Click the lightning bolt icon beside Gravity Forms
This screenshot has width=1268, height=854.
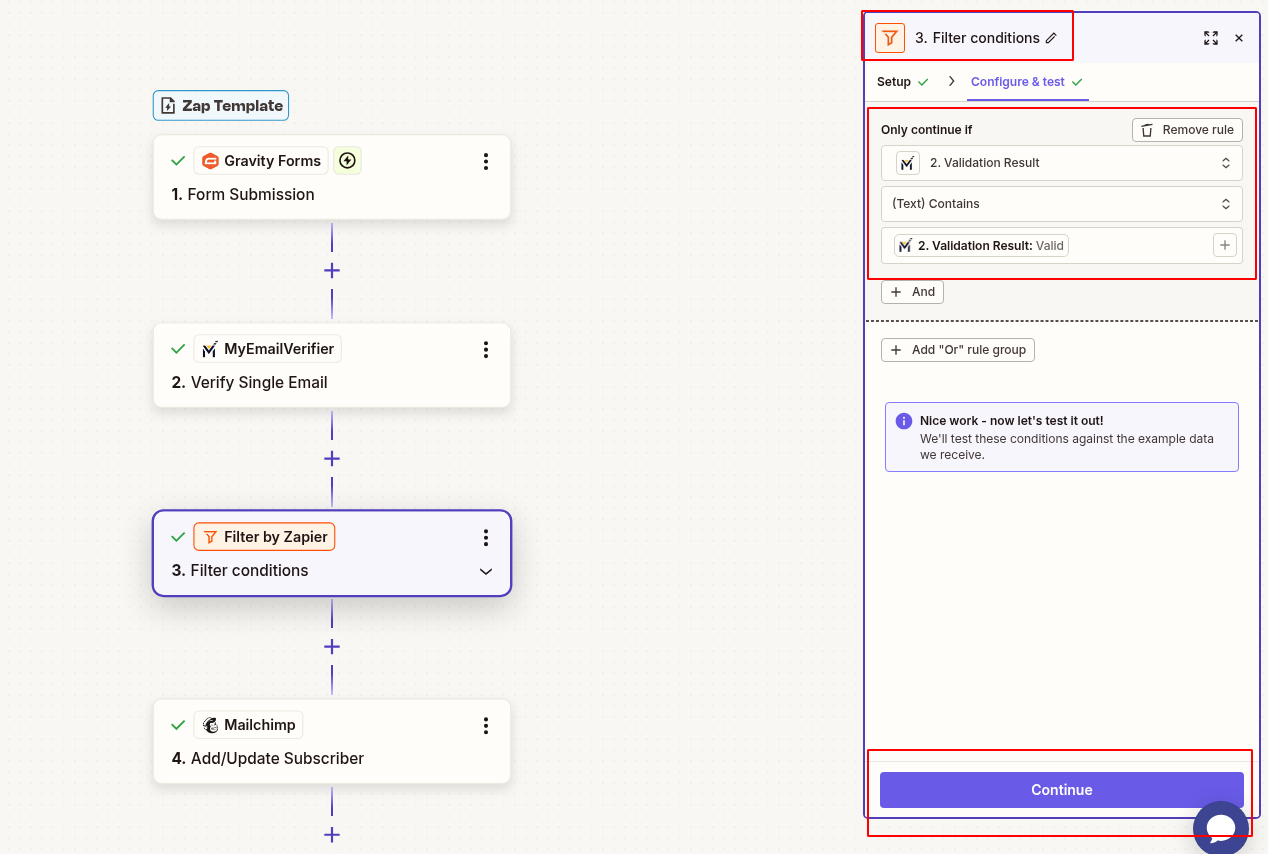[347, 160]
